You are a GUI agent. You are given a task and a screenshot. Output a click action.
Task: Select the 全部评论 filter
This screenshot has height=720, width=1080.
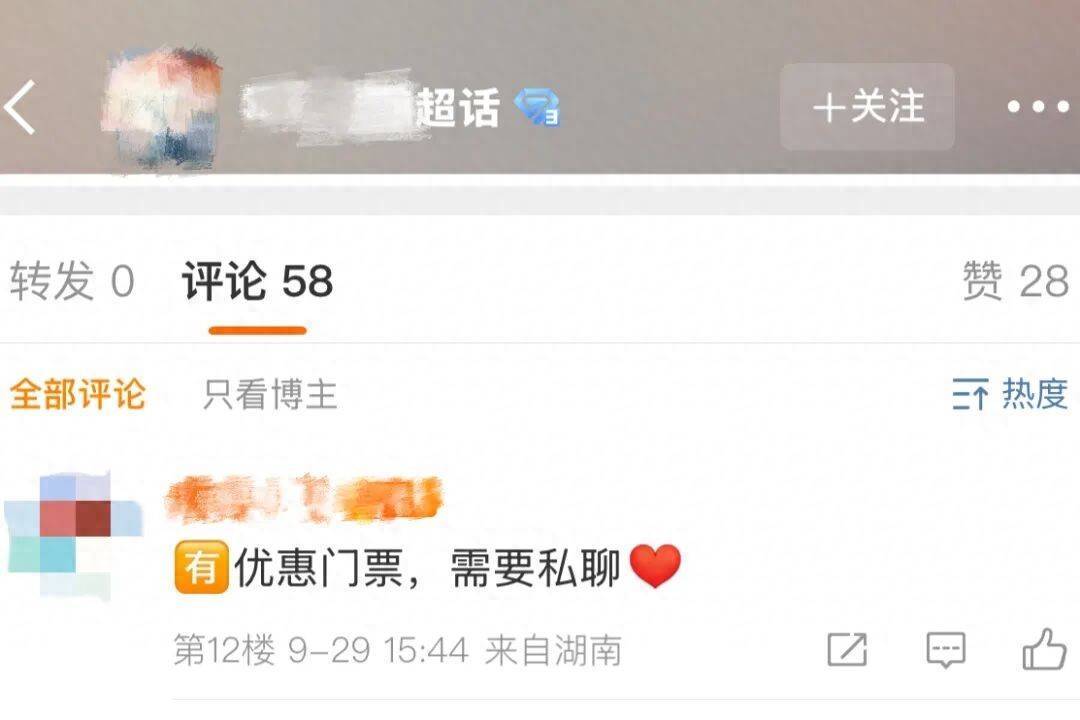[x=78, y=395]
